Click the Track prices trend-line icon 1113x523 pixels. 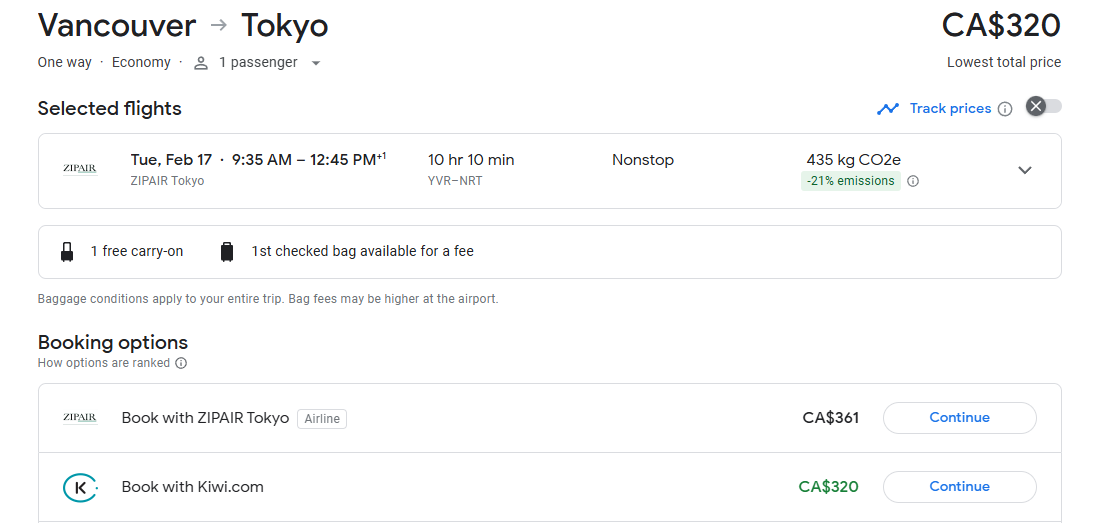point(887,109)
